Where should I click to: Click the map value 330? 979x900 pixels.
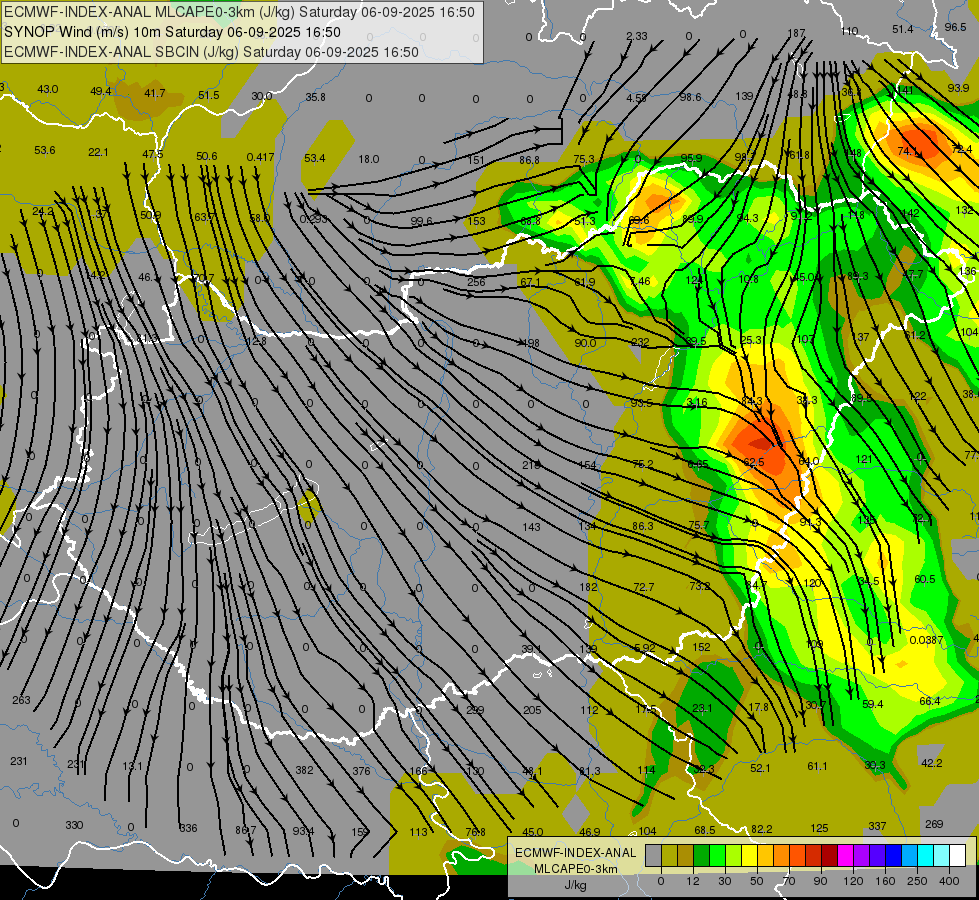[74, 825]
